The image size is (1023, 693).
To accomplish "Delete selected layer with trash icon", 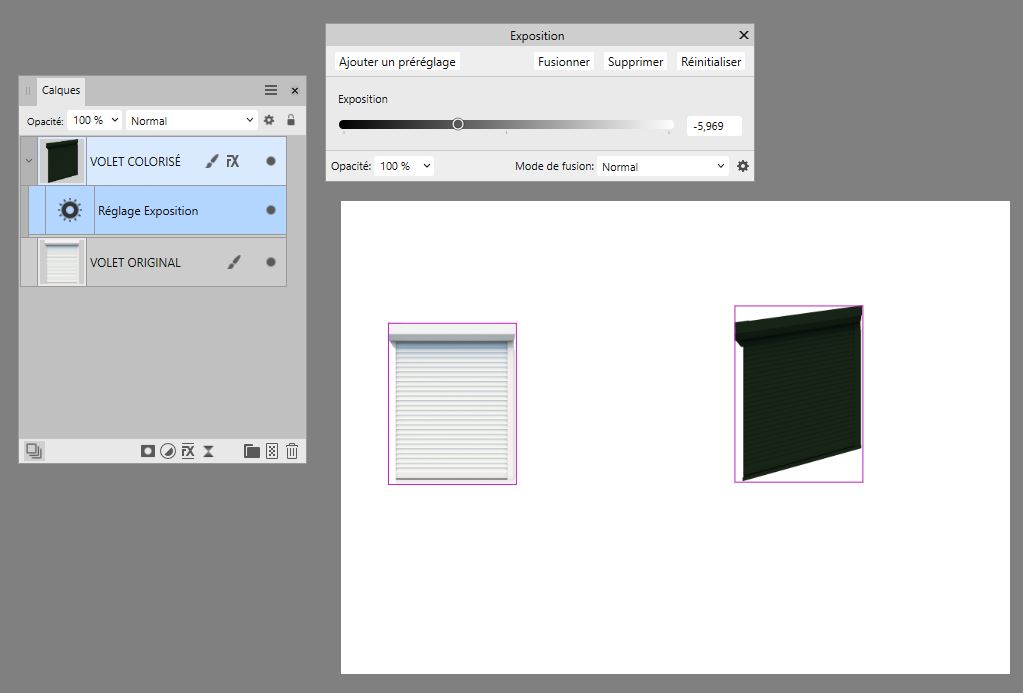I will [292, 451].
